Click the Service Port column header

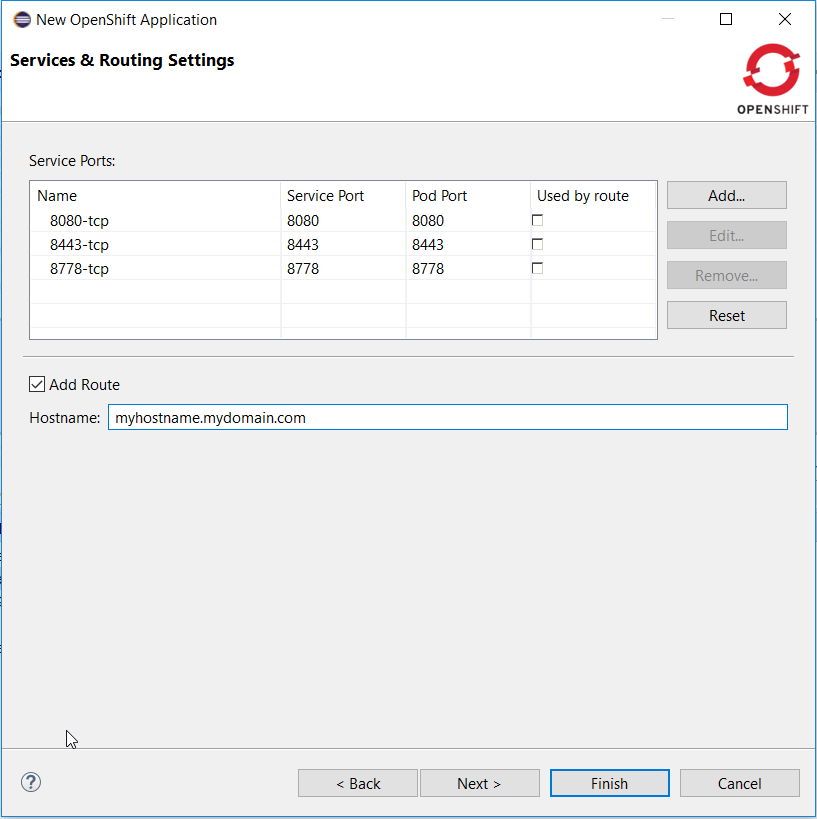pyautogui.click(x=325, y=196)
